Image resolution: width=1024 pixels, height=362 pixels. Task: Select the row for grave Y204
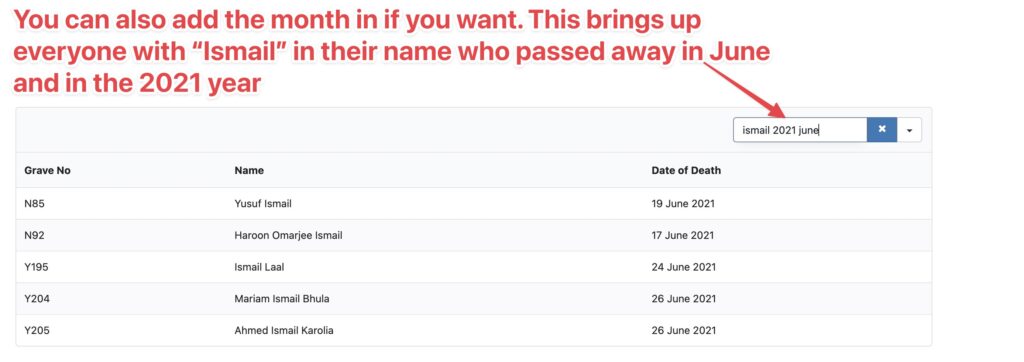click(x=473, y=299)
